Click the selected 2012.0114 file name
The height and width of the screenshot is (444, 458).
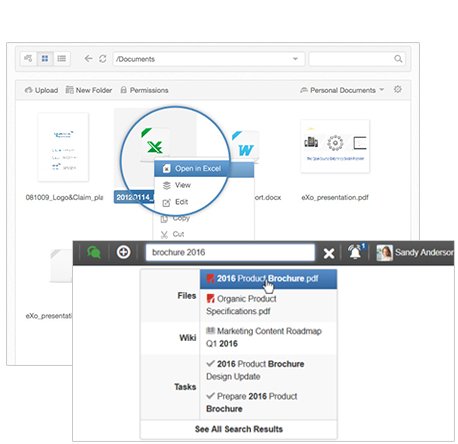(x=134, y=197)
